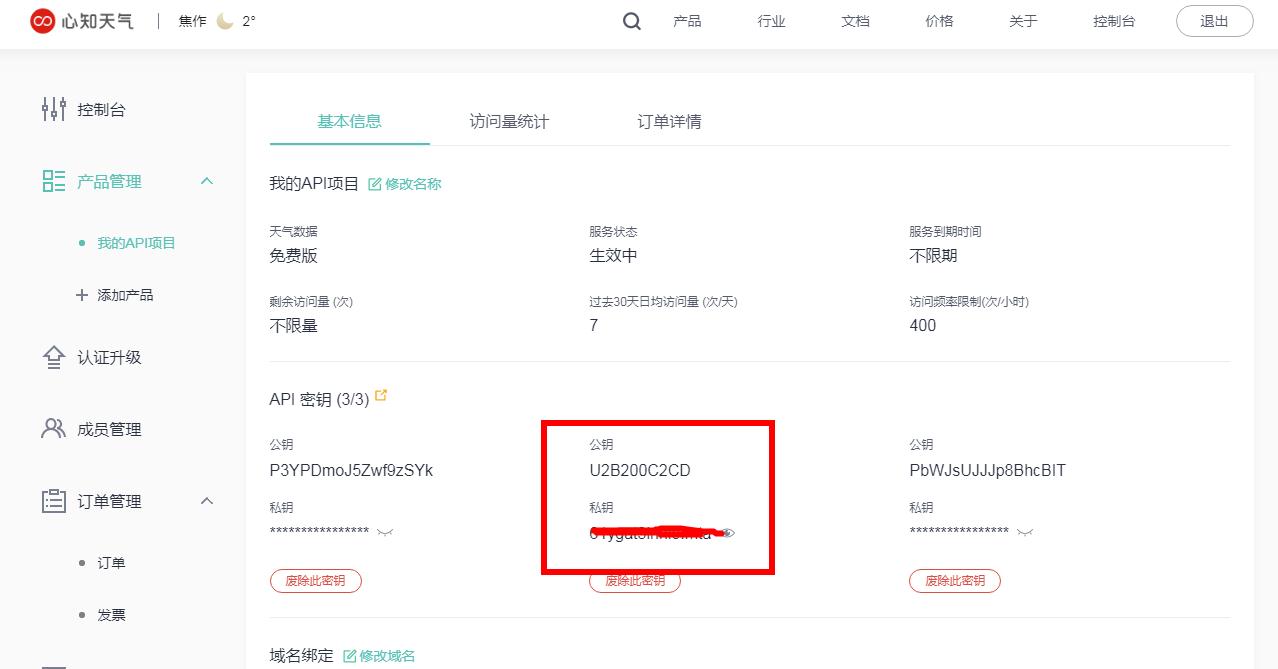Click the 订单管理 clipboard icon
The width and height of the screenshot is (1278, 669).
pos(53,501)
